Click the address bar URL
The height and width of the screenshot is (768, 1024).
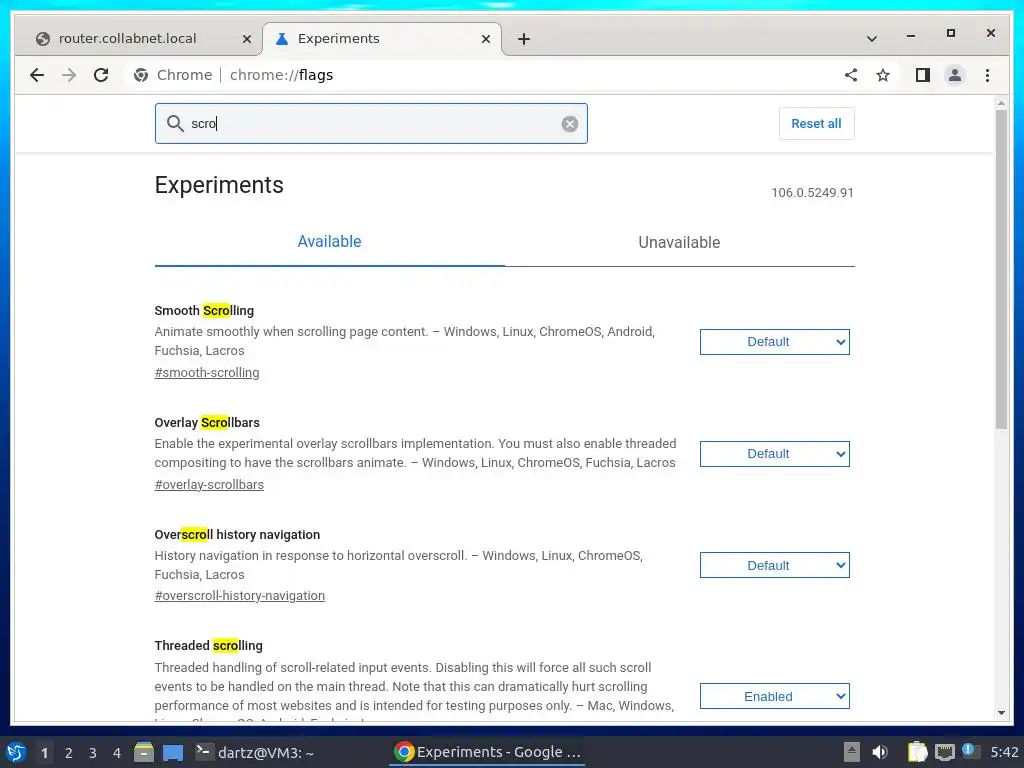281,75
